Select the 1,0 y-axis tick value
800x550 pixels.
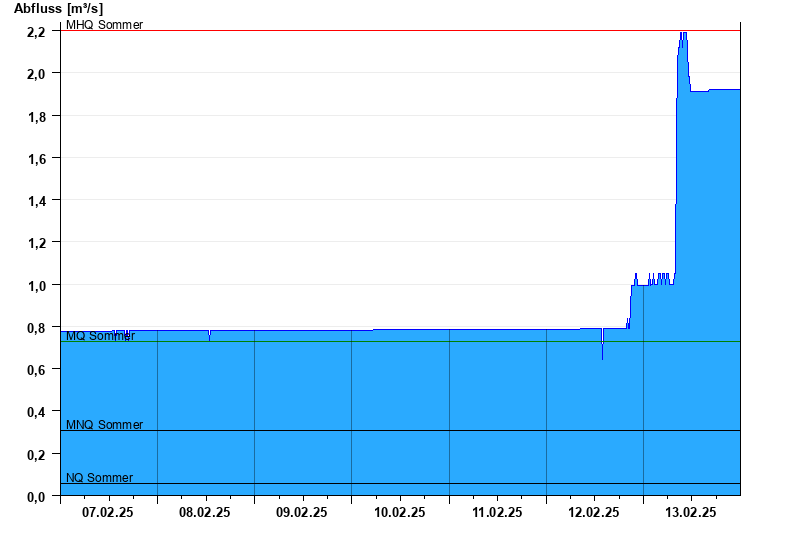pos(36,285)
